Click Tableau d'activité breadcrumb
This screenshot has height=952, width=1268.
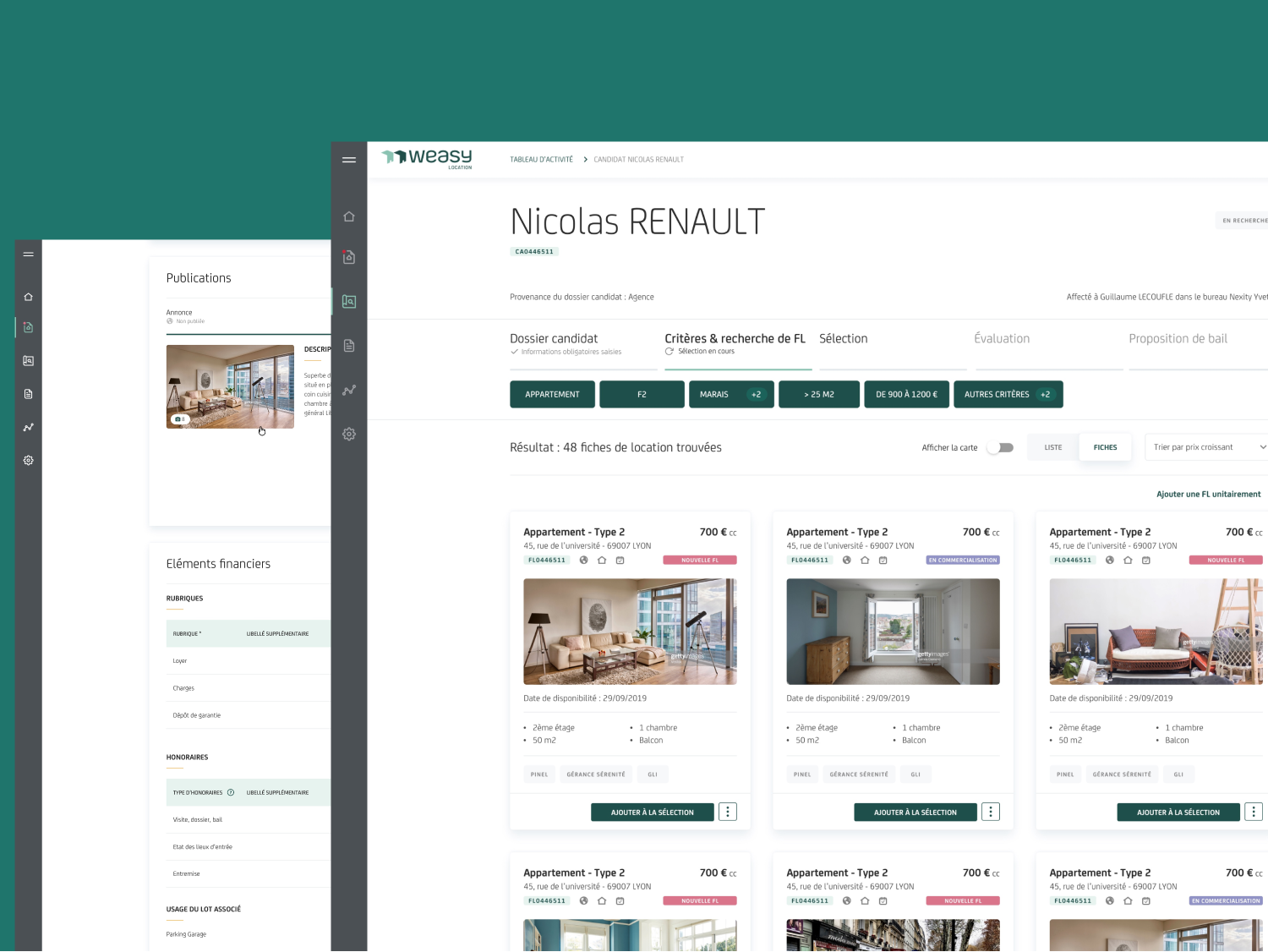click(541, 159)
